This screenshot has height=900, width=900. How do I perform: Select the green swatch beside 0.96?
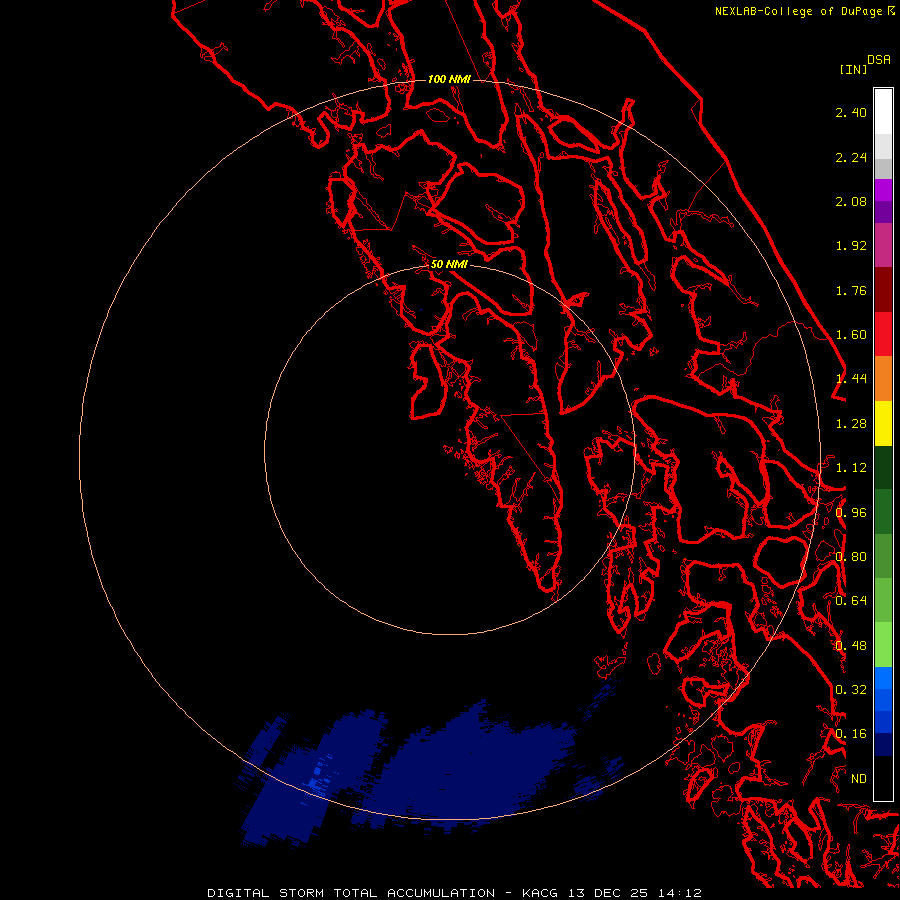pos(883,511)
